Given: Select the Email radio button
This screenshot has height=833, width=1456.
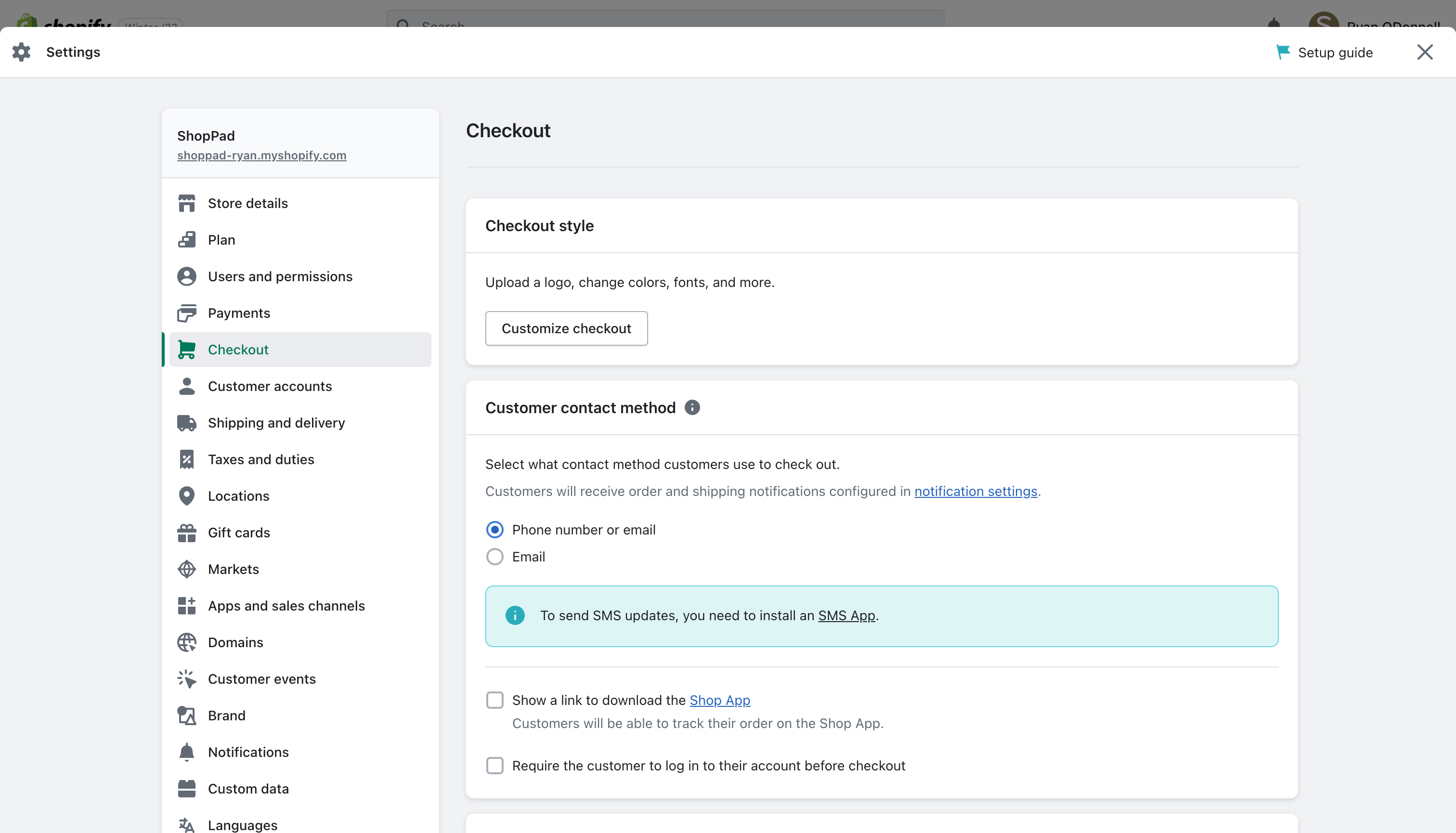Looking at the screenshot, I should pyautogui.click(x=495, y=557).
